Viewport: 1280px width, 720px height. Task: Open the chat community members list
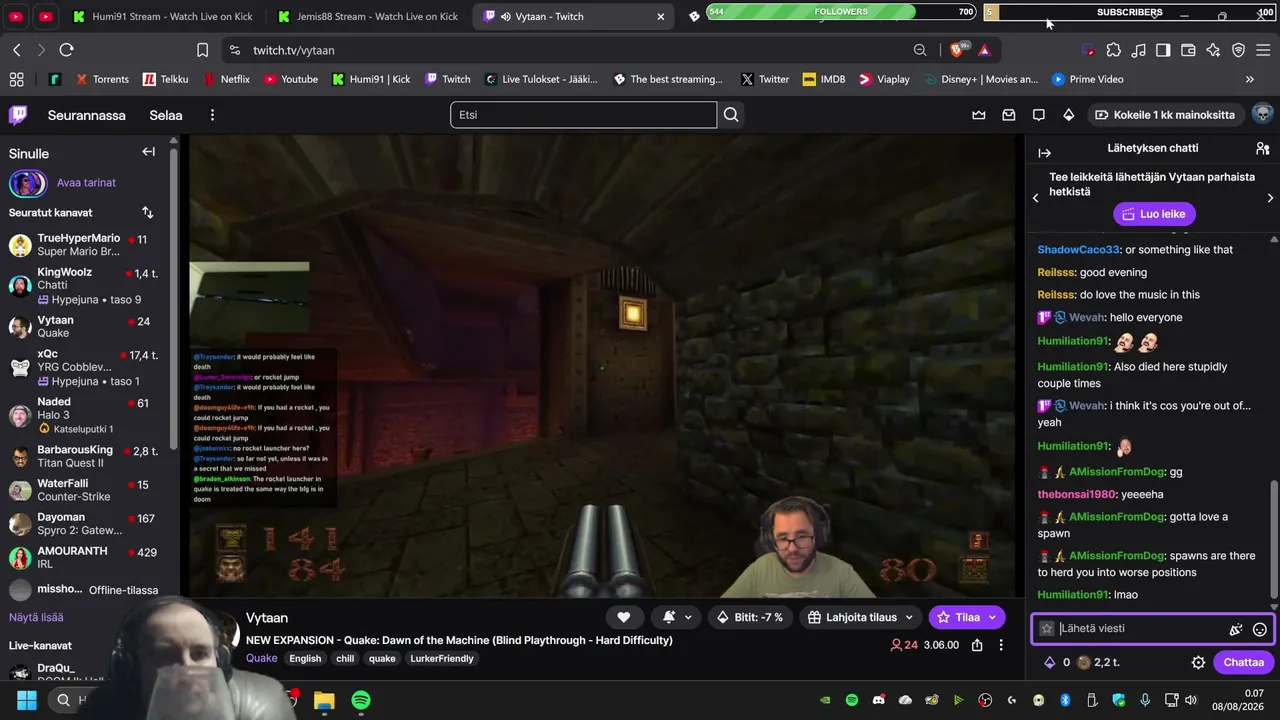[1262, 148]
